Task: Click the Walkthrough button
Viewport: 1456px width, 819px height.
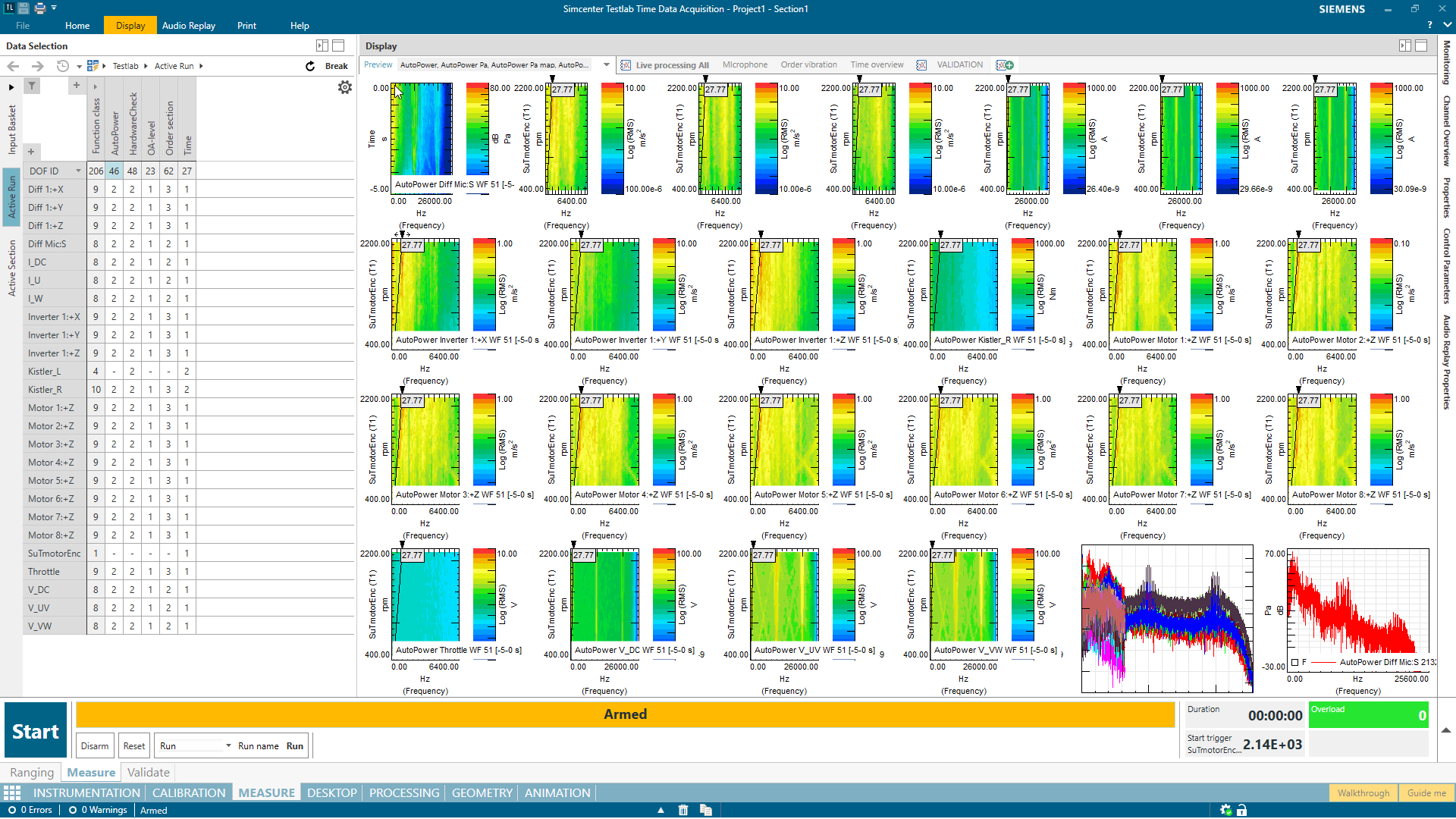Action: [1363, 792]
